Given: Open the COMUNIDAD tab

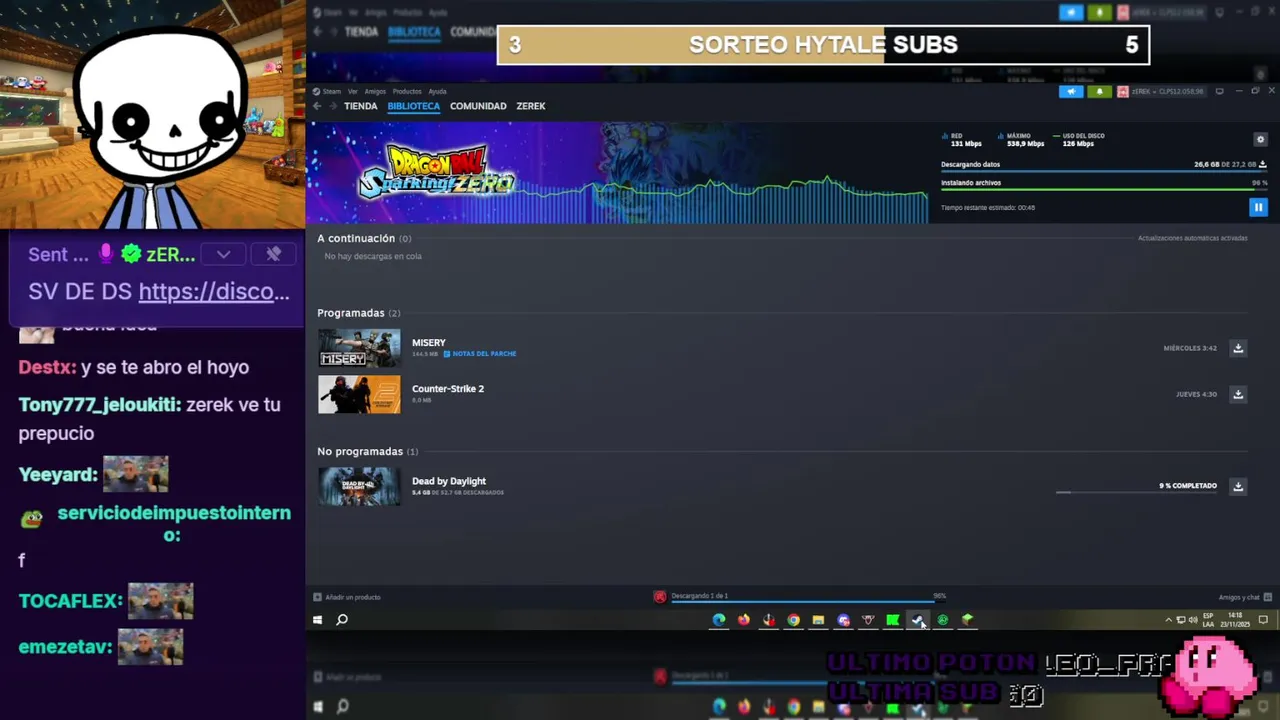Looking at the screenshot, I should 478,106.
